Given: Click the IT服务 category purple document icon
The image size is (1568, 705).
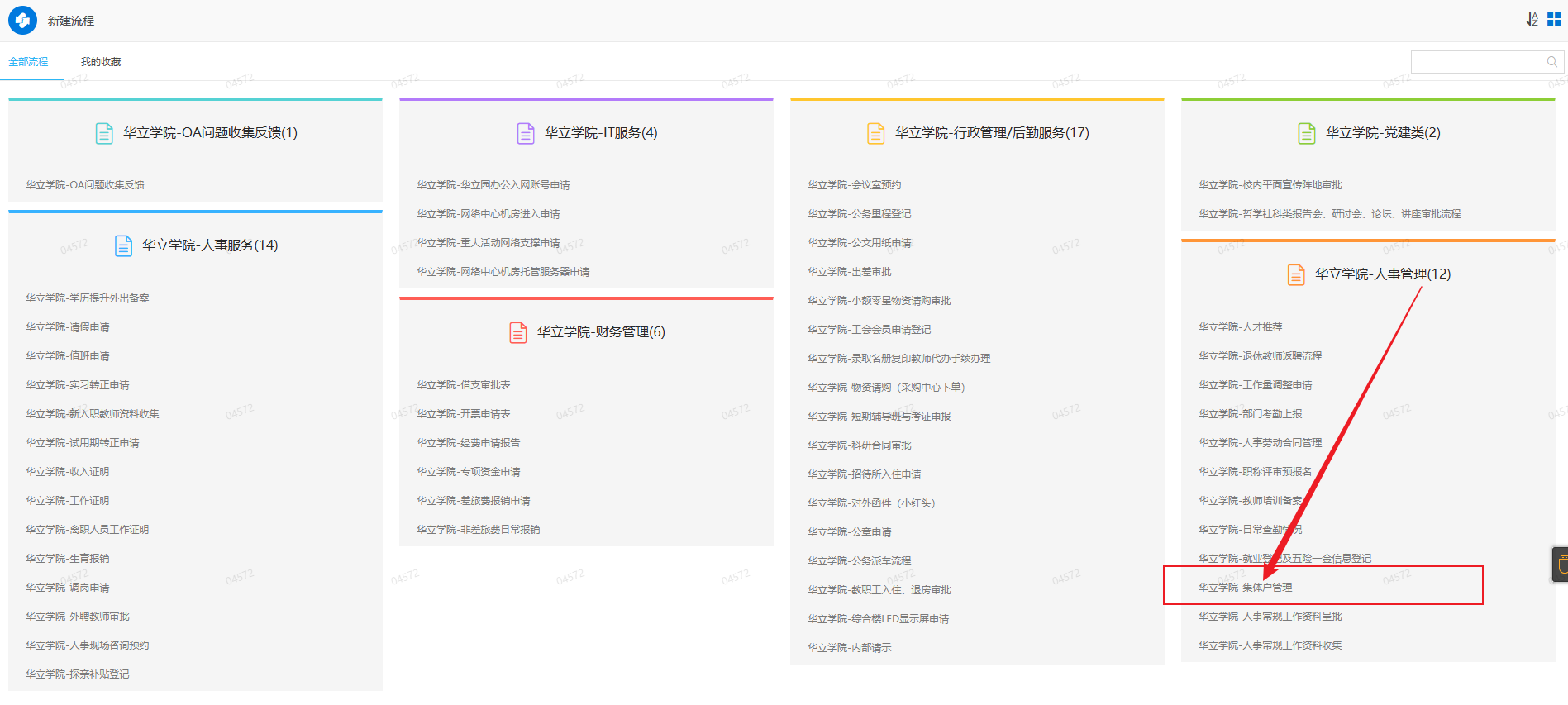Looking at the screenshot, I should [526, 133].
